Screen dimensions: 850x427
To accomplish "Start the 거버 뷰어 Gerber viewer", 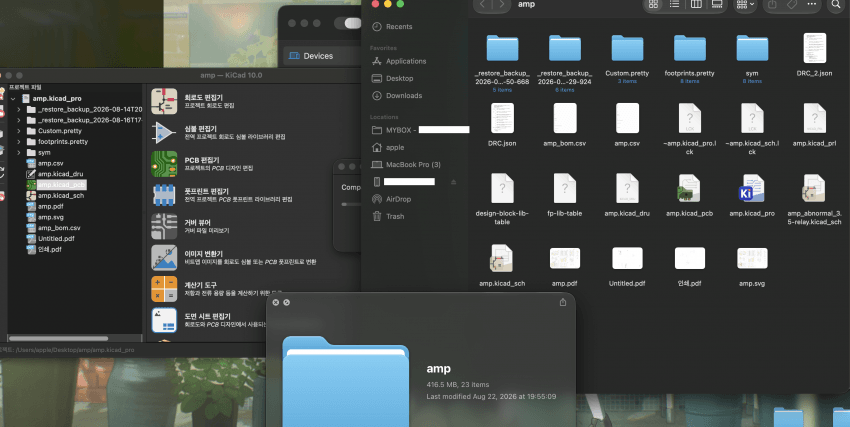I will tap(164, 227).
